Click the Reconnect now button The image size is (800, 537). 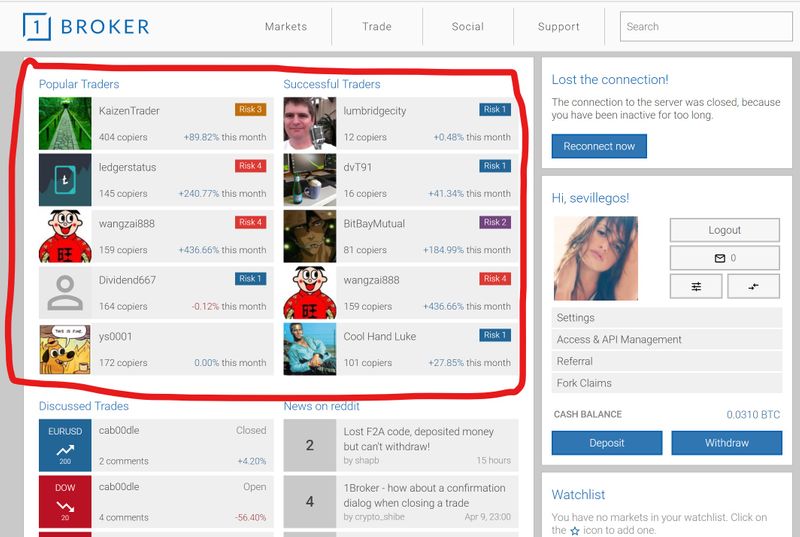click(599, 146)
